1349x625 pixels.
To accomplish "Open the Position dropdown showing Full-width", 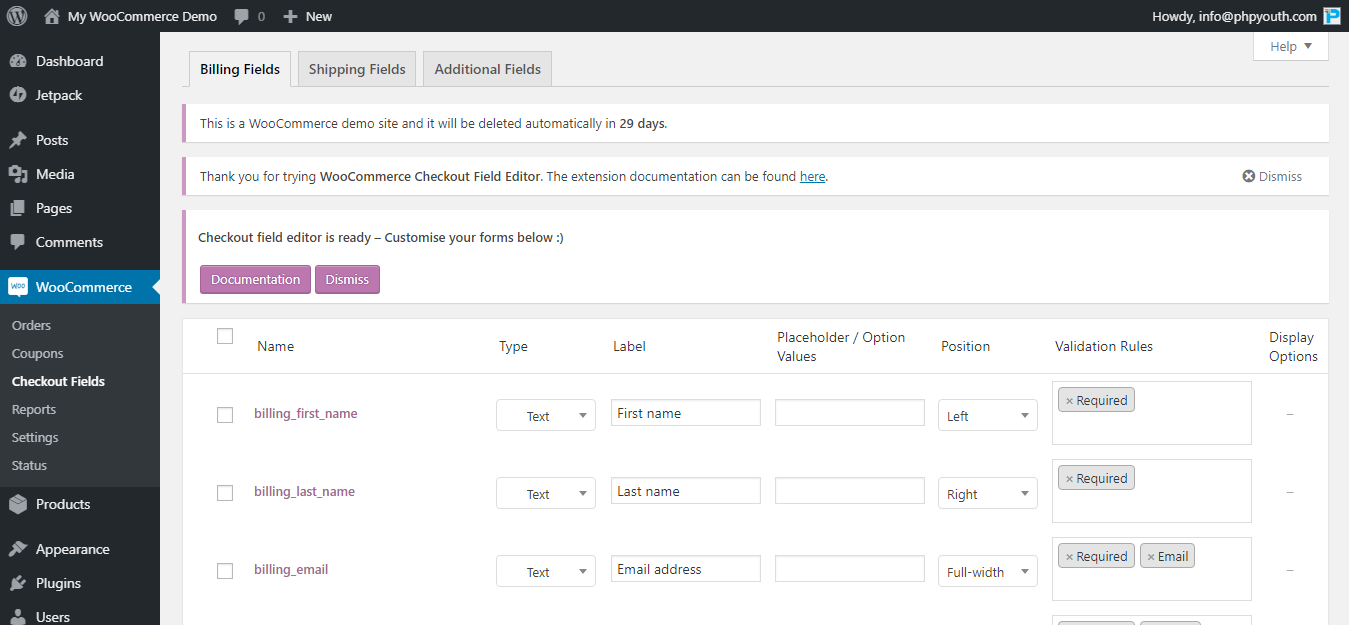I will [x=987, y=571].
